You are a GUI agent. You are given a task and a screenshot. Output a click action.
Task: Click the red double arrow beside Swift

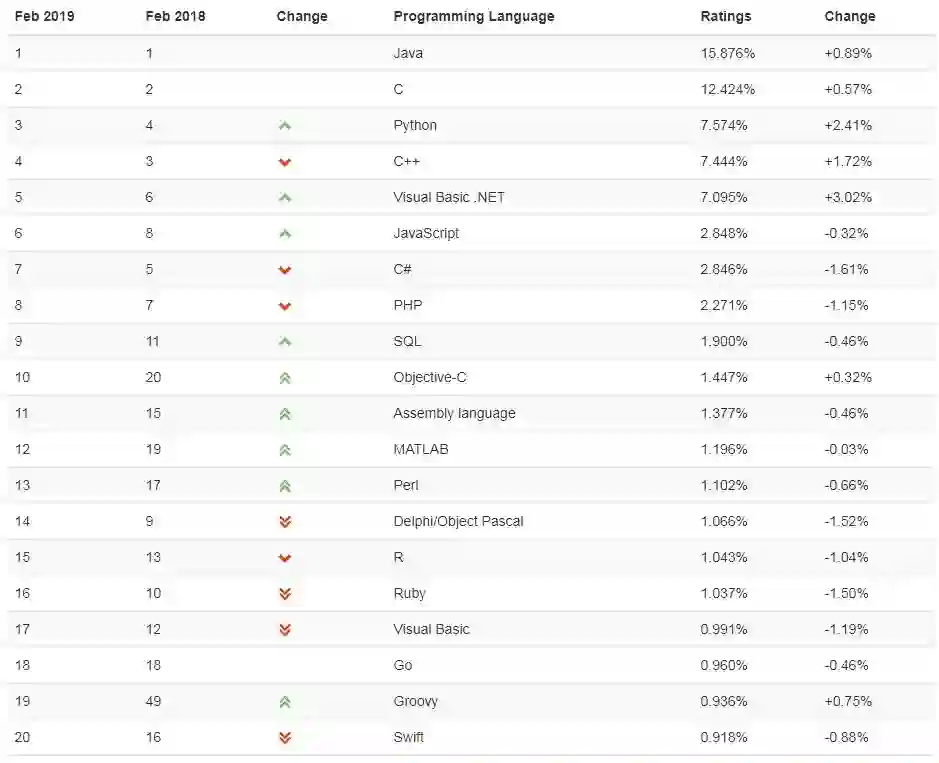[x=285, y=738]
